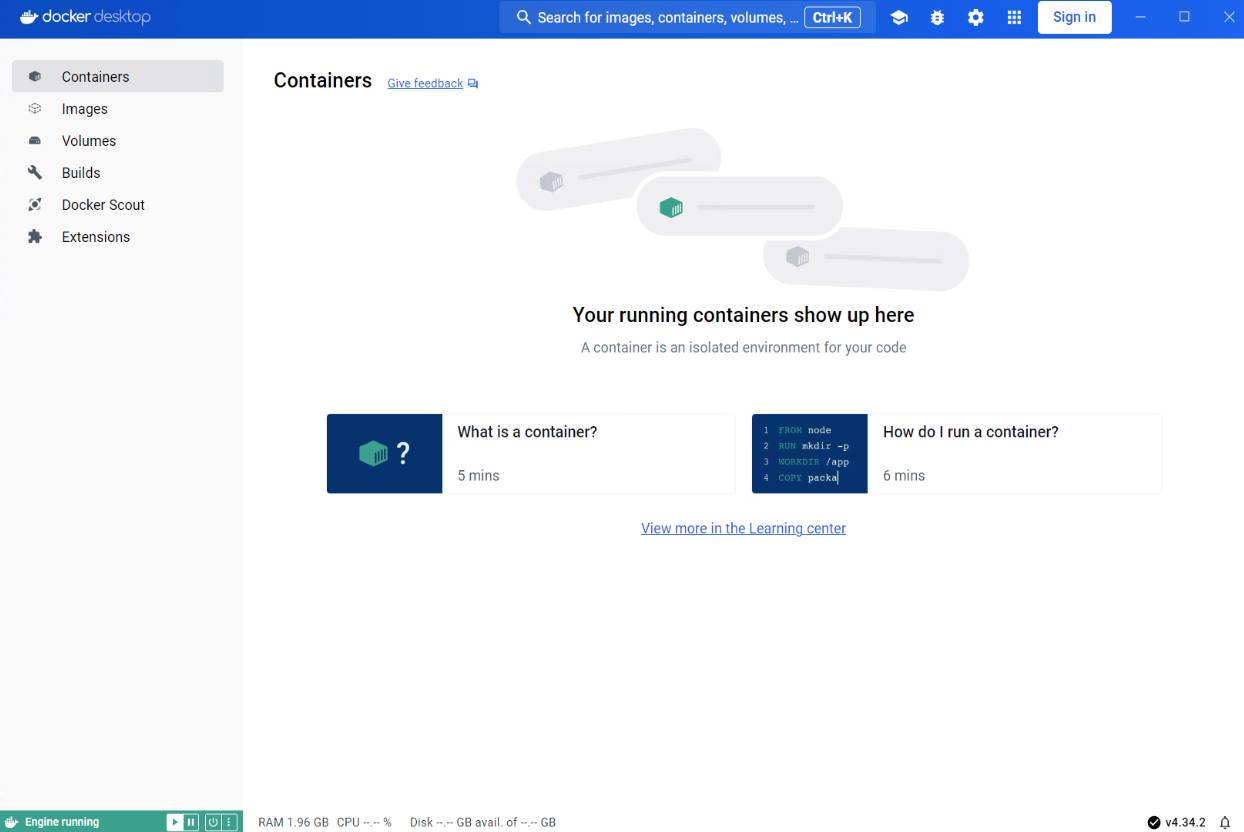Open the 'What is a container?' card

pyautogui.click(x=531, y=453)
